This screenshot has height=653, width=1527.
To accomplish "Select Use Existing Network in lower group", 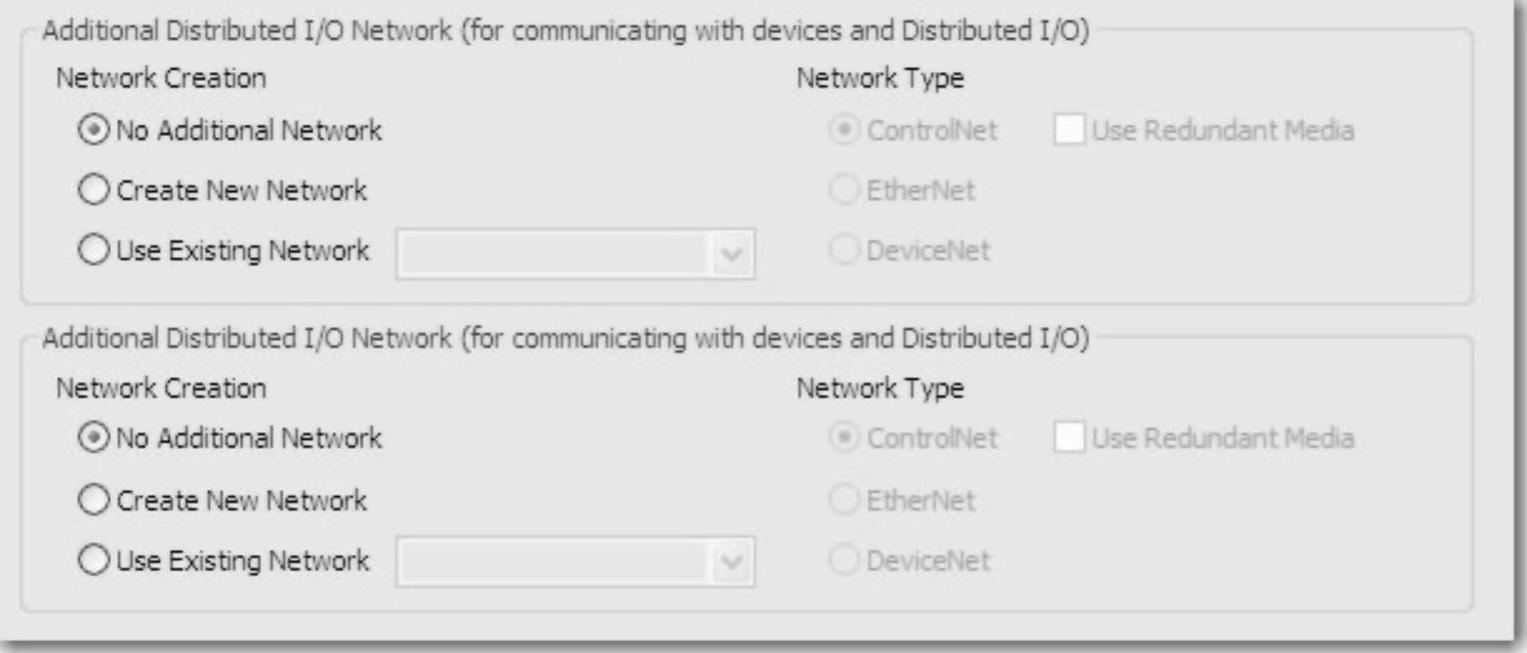I will (x=92, y=561).
